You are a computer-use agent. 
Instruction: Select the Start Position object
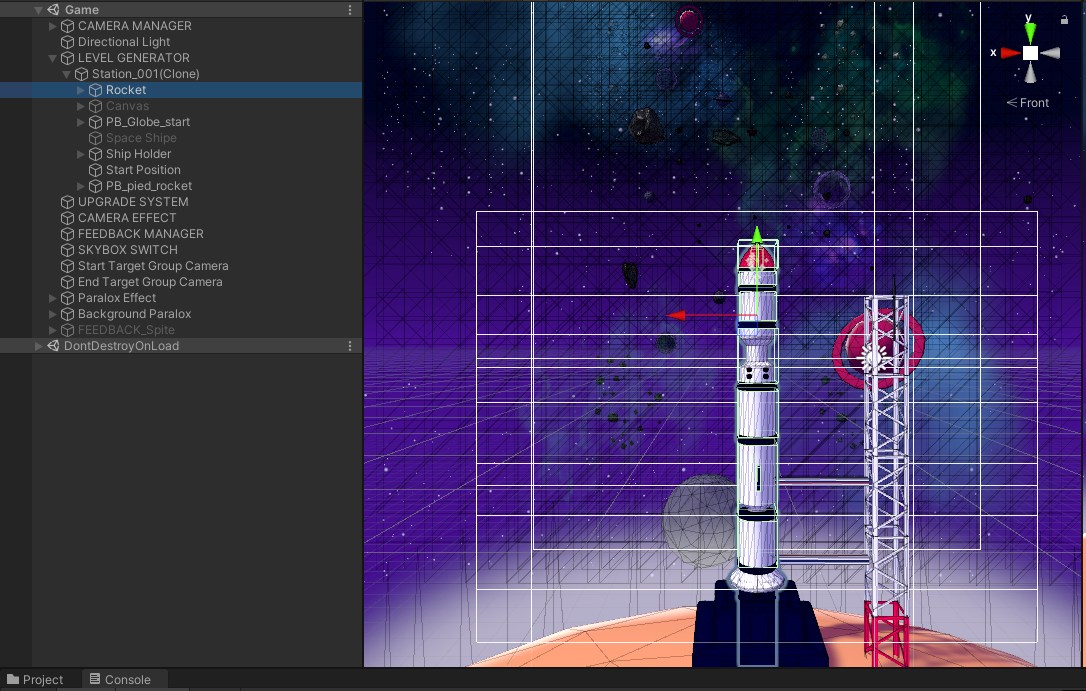coord(143,170)
